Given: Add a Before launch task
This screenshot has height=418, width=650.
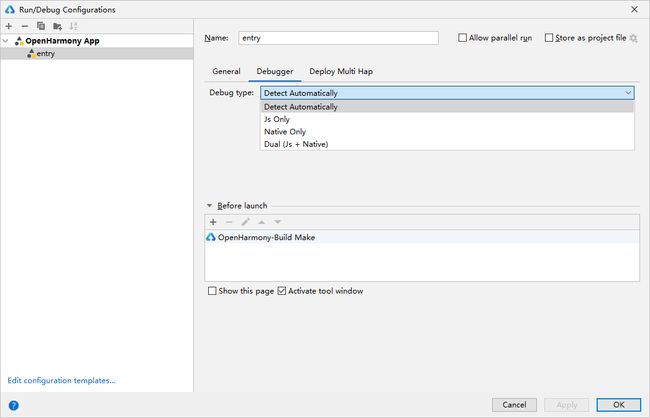Looking at the screenshot, I should tap(213, 222).
